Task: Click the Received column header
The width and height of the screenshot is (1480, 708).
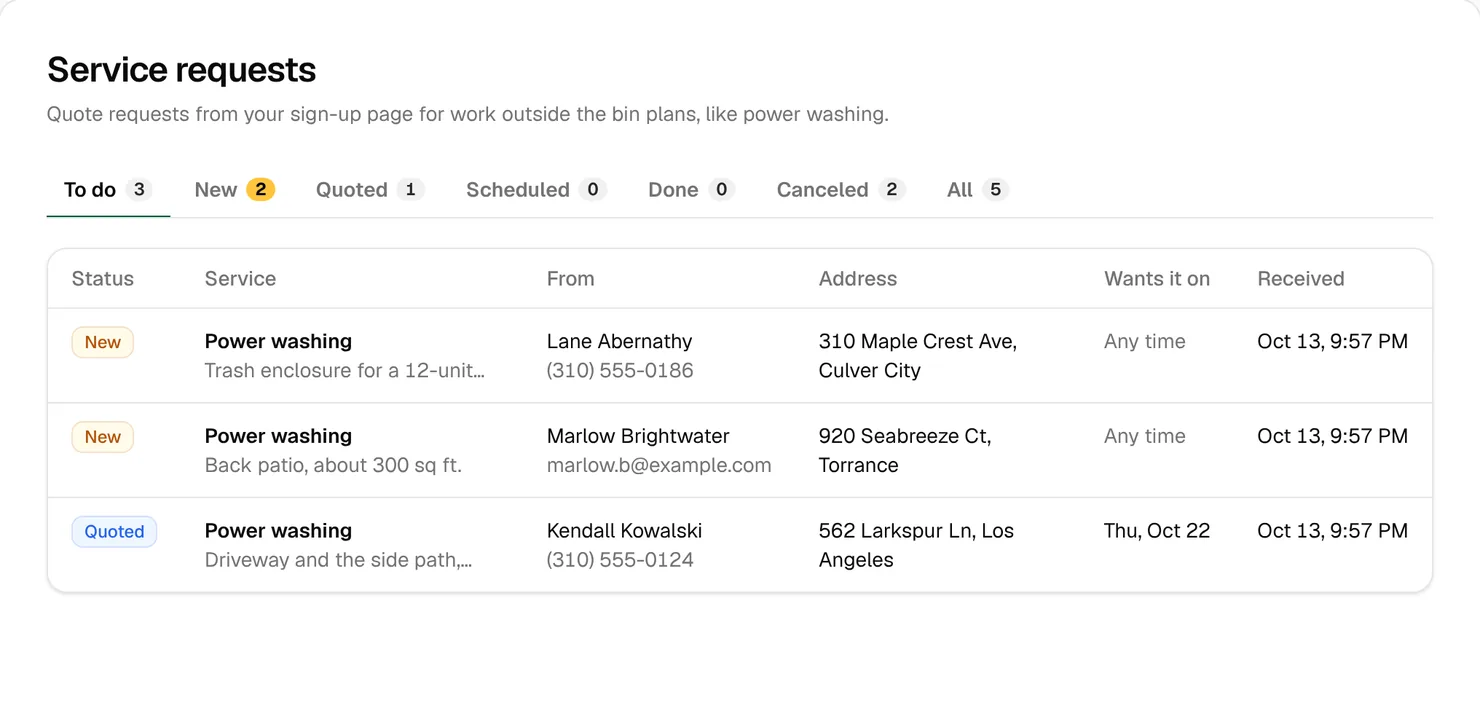Action: (x=1301, y=279)
